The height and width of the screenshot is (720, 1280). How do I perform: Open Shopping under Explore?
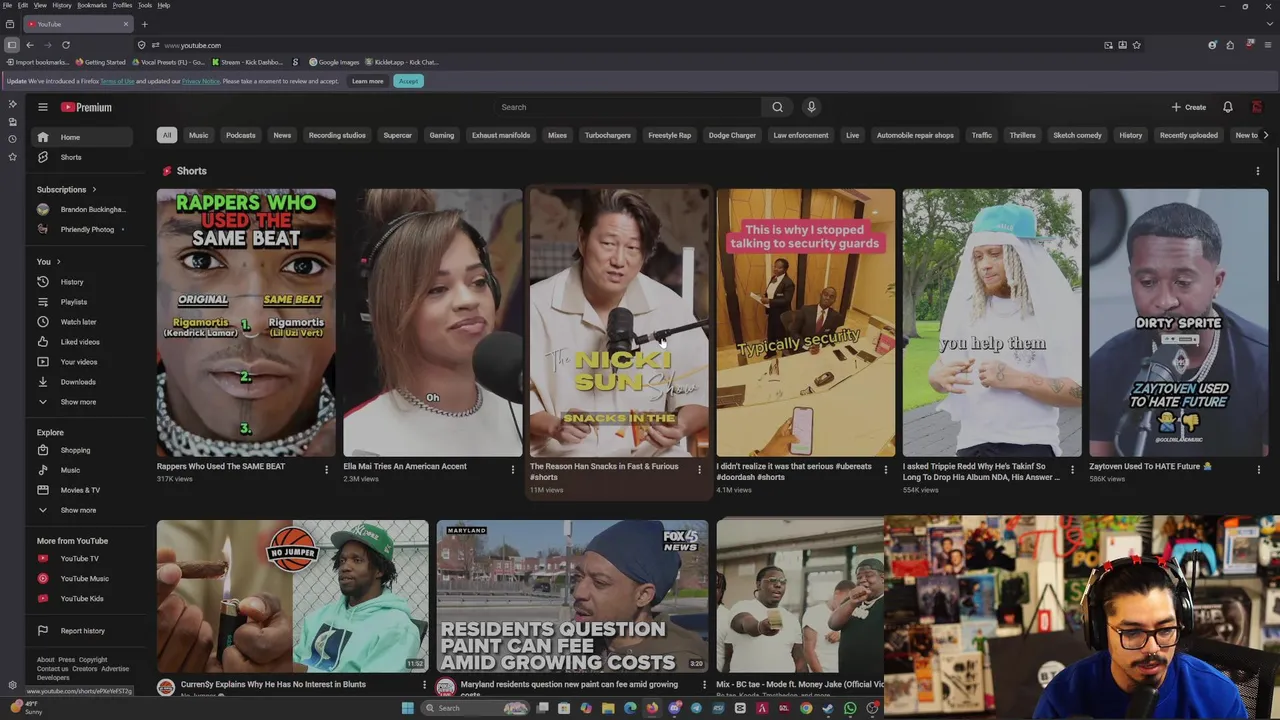(x=83, y=450)
